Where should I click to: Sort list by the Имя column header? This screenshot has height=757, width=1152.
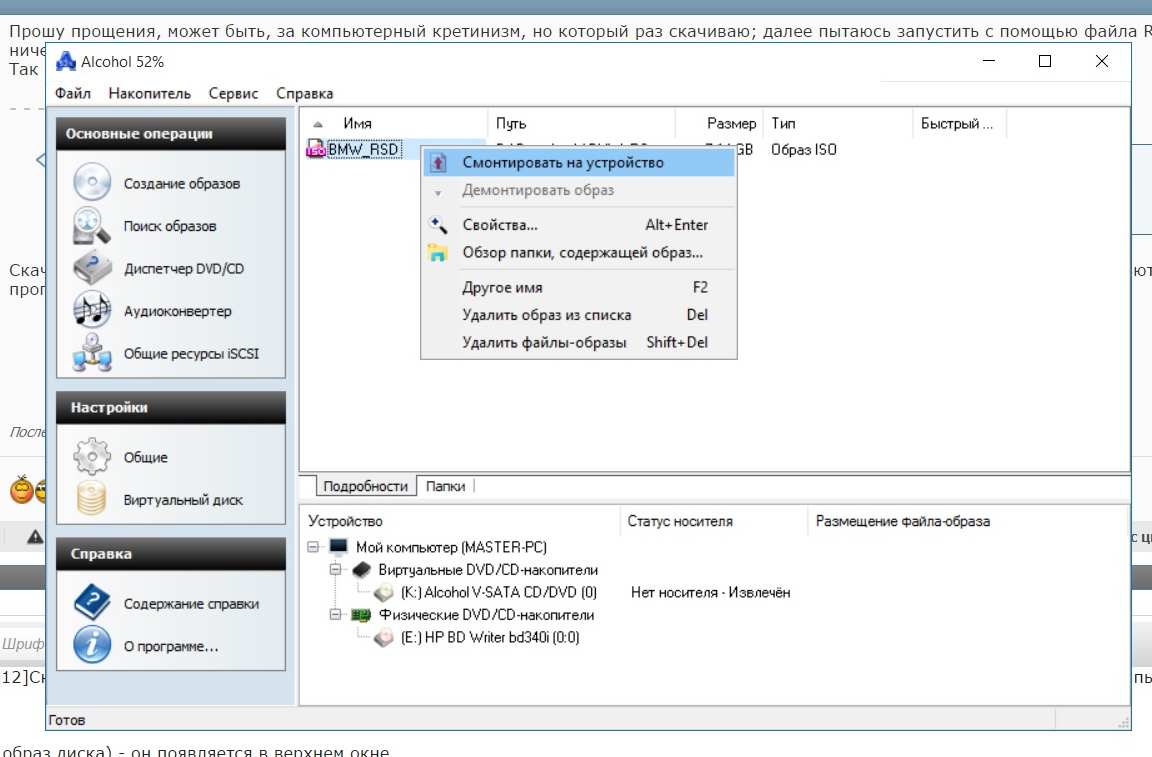coord(357,124)
